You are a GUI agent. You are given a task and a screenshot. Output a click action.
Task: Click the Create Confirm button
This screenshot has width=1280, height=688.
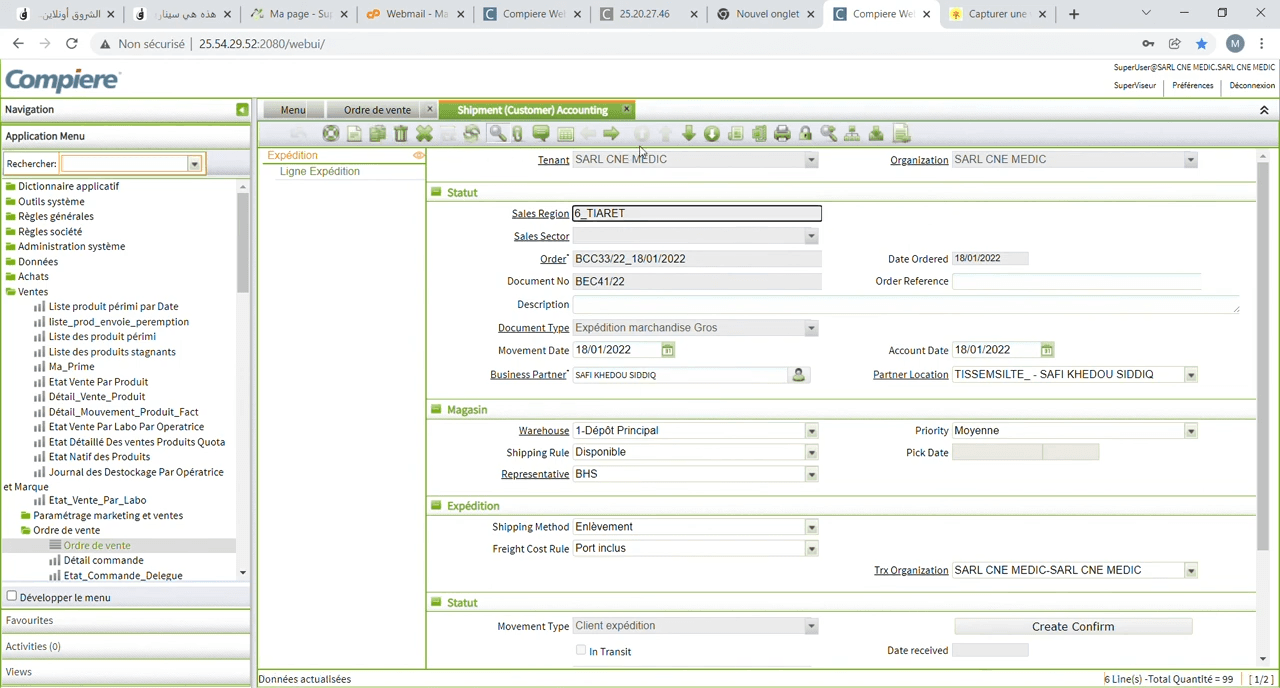coord(1072,626)
